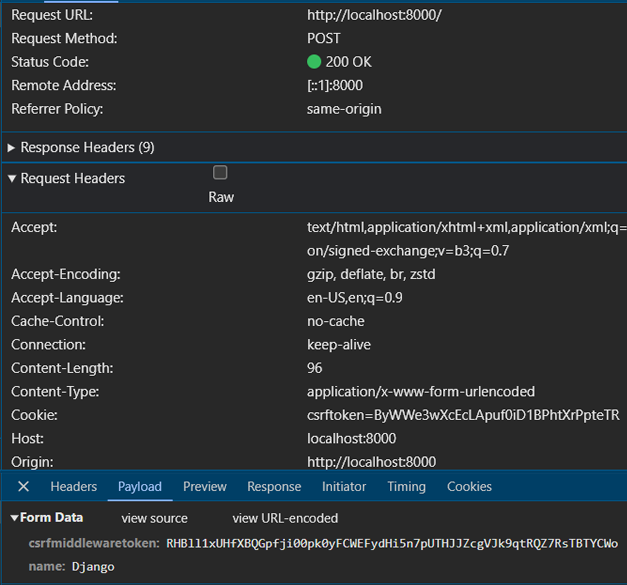Click the Origin: header name
Image resolution: width=627 pixels, height=585 pixels.
[x=32, y=462]
